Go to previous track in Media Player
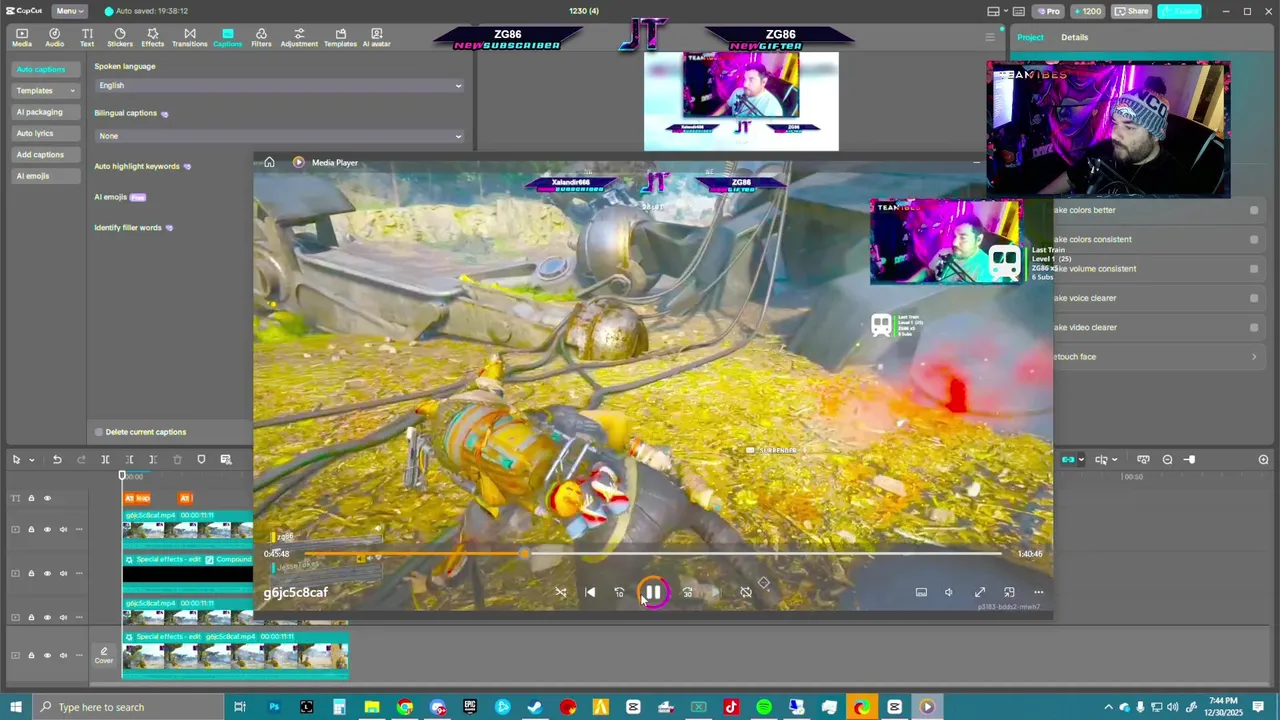This screenshot has width=1280, height=720. (590, 592)
